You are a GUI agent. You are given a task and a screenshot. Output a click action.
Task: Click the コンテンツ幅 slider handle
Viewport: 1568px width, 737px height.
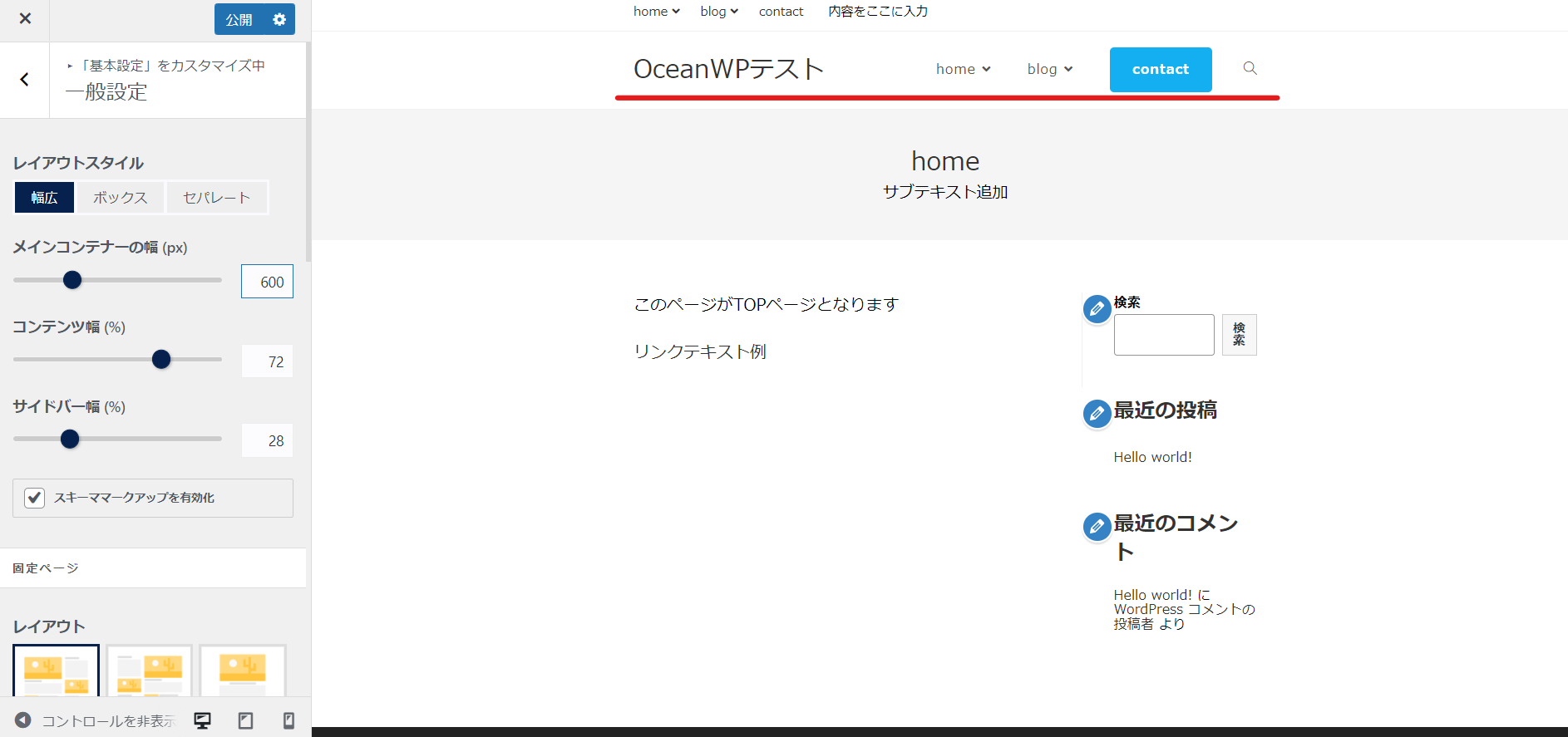161,359
